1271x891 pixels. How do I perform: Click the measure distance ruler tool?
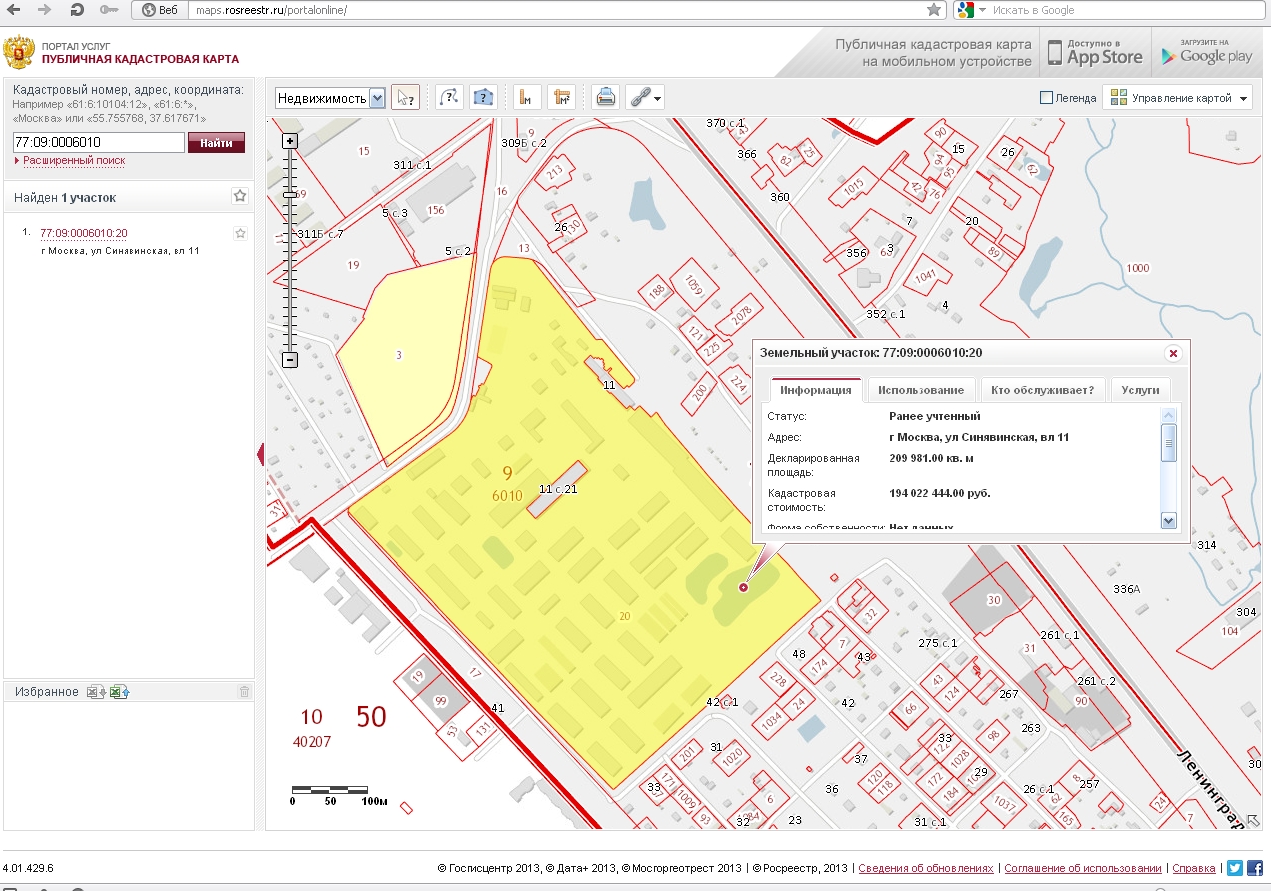point(527,97)
